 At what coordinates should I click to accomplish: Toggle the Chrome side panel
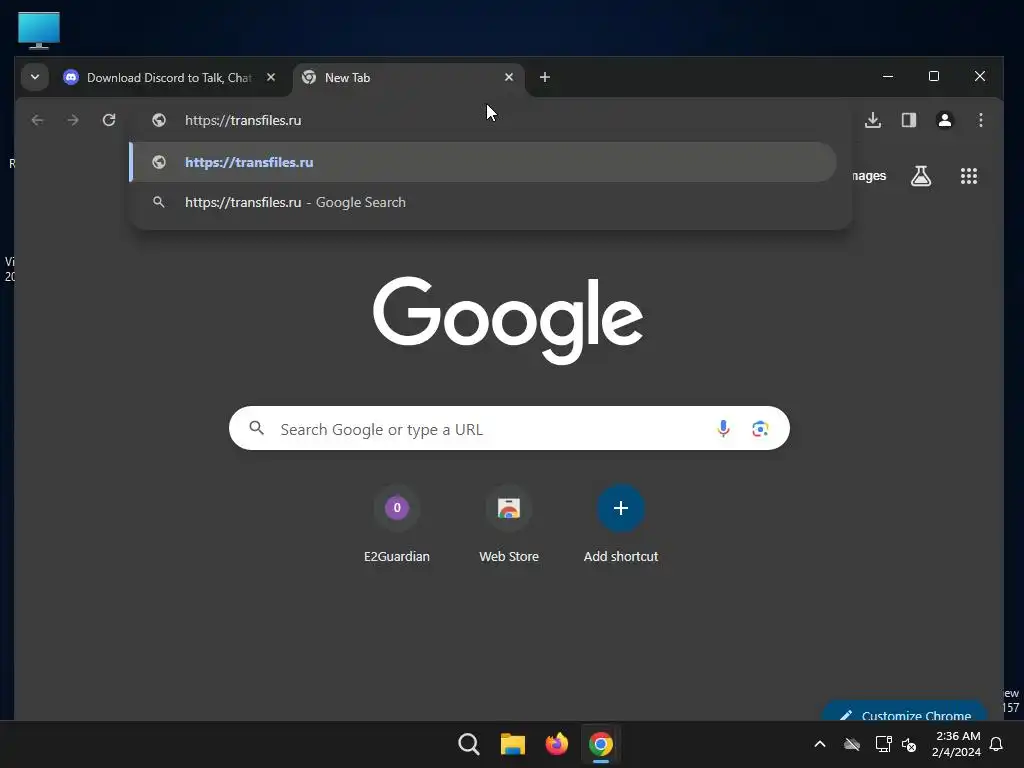coord(909,120)
